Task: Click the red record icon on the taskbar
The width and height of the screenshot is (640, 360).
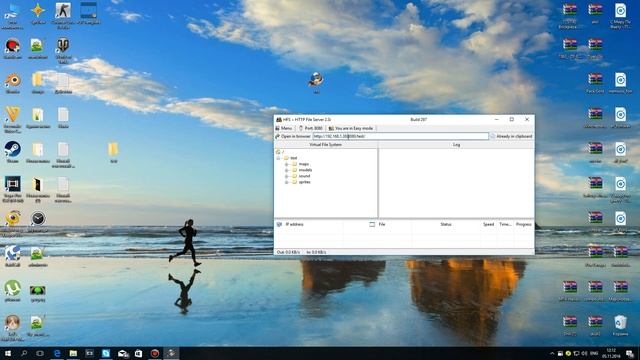Action: [x=155, y=353]
